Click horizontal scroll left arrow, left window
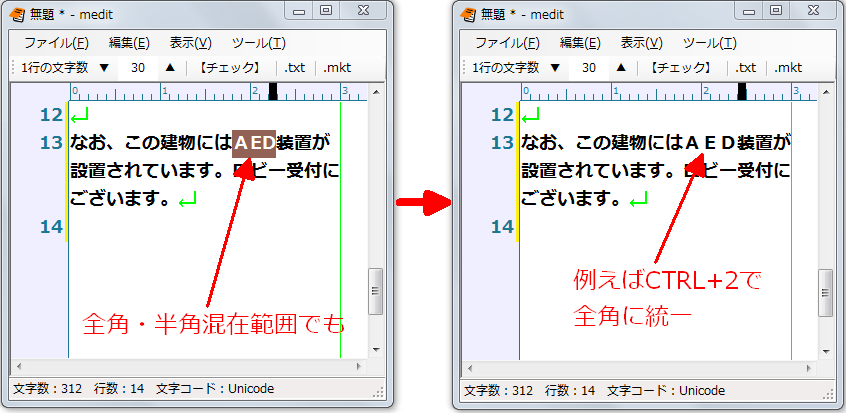The width and height of the screenshot is (846, 413). tap(19, 367)
